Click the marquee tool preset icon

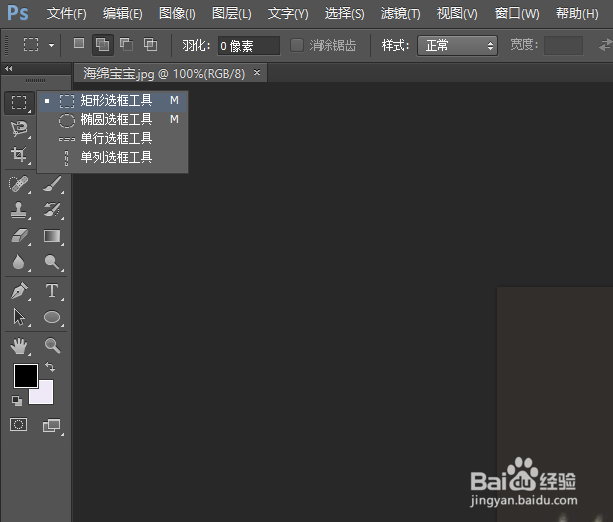(31, 45)
